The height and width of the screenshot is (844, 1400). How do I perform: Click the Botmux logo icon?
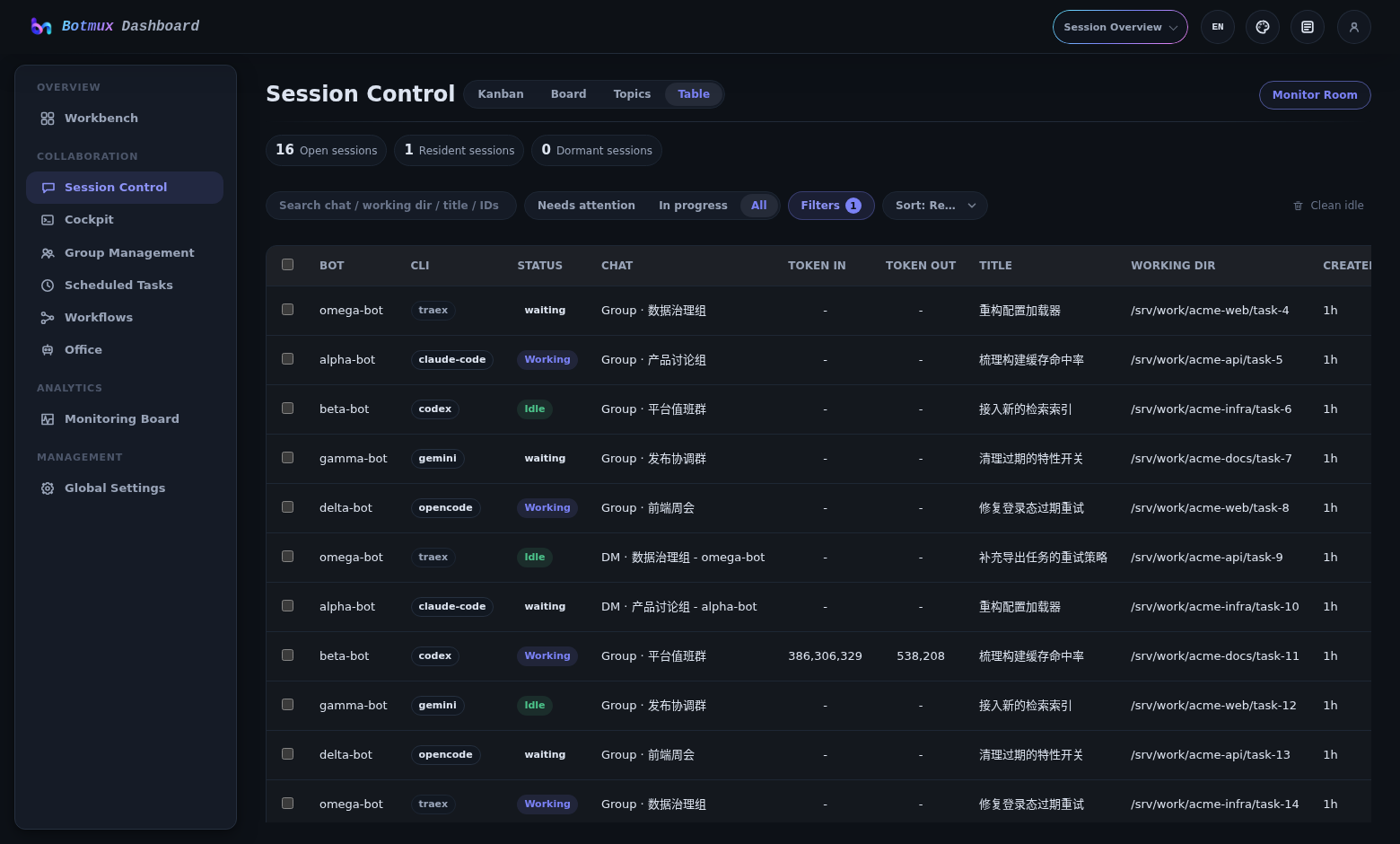41,26
